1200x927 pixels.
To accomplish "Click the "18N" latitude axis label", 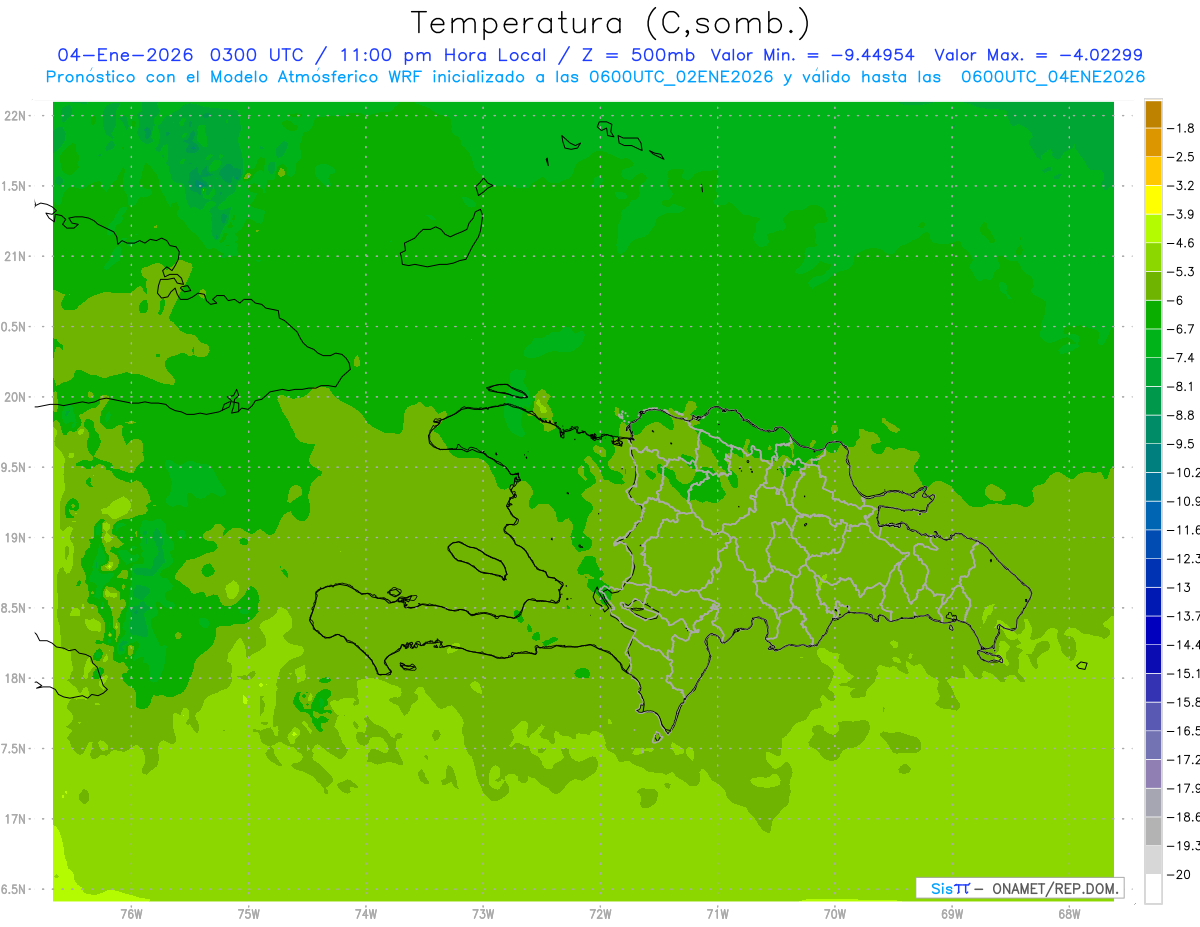I will point(15,678).
